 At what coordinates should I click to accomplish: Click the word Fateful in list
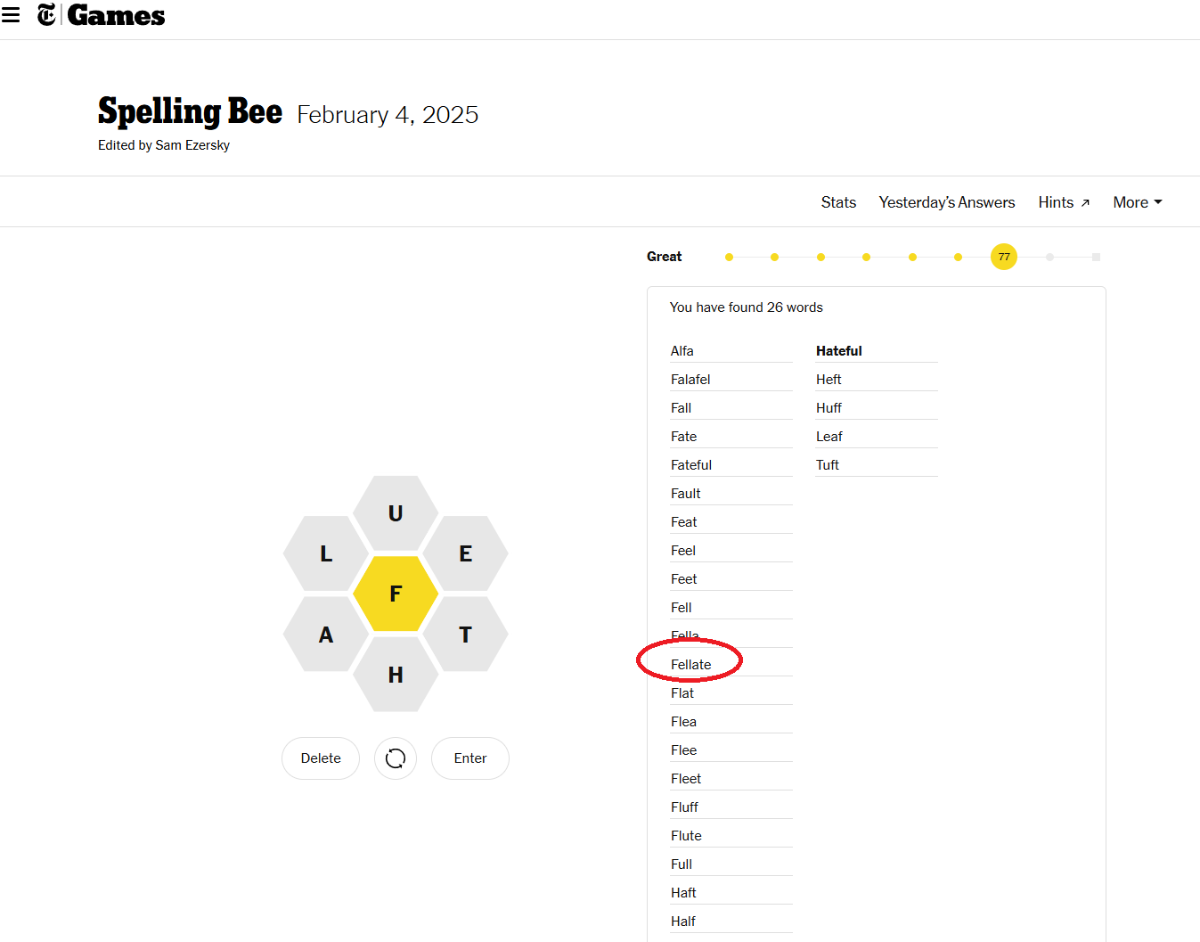(x=691, y=465)
